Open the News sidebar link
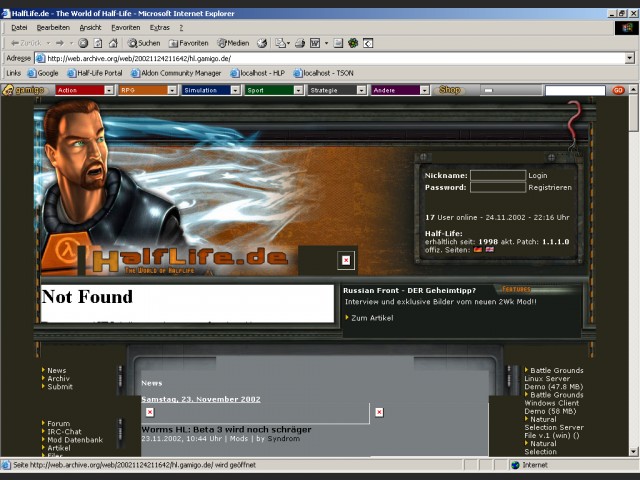640x480 pixels. [x=56, y=370]
